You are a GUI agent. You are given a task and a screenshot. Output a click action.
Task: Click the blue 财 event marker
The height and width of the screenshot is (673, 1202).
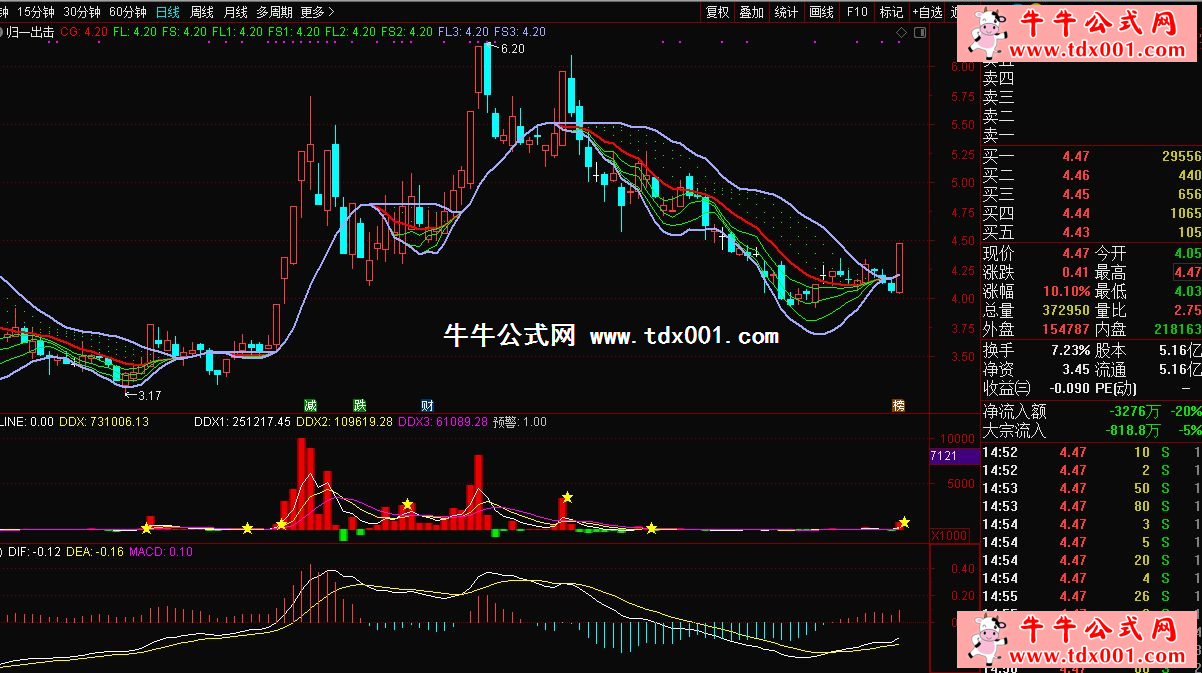pyautogui.click(x=427, y=405)
